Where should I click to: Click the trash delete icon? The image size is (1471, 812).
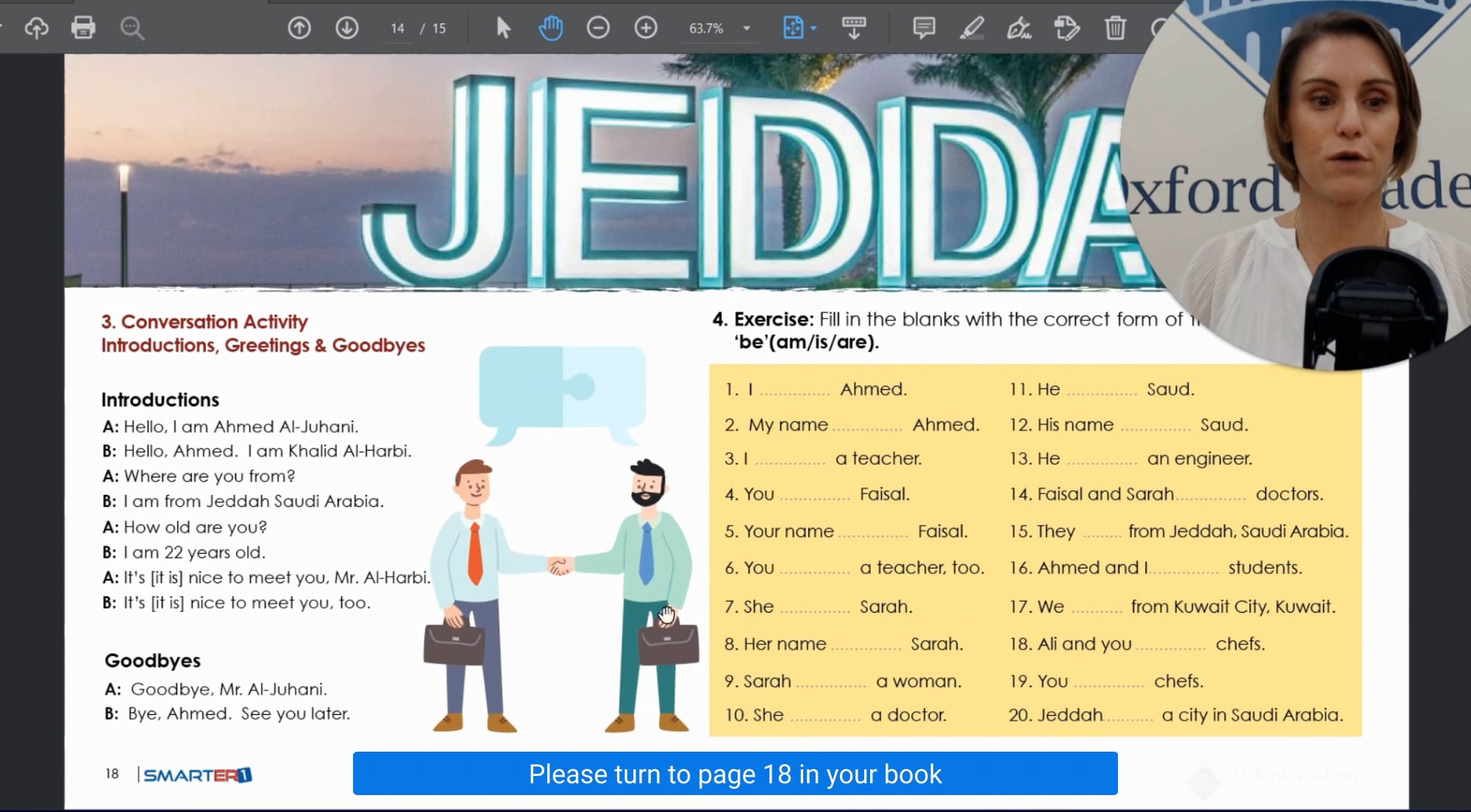[x=1115, y=28]
